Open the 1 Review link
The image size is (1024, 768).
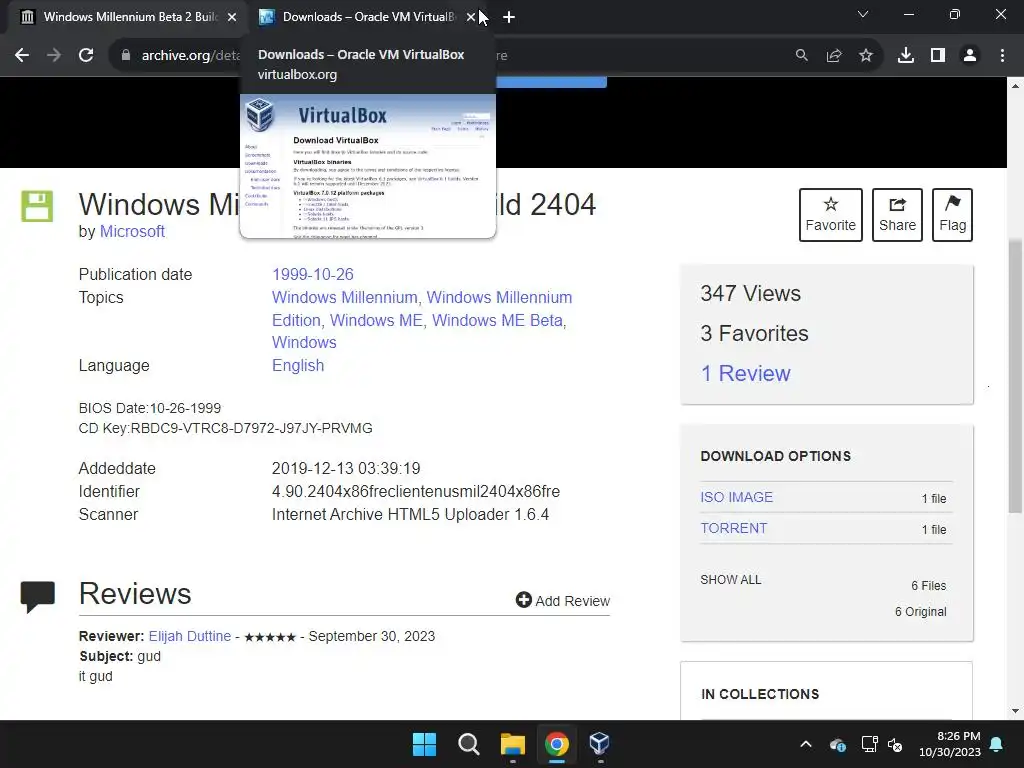coord(745,374)
